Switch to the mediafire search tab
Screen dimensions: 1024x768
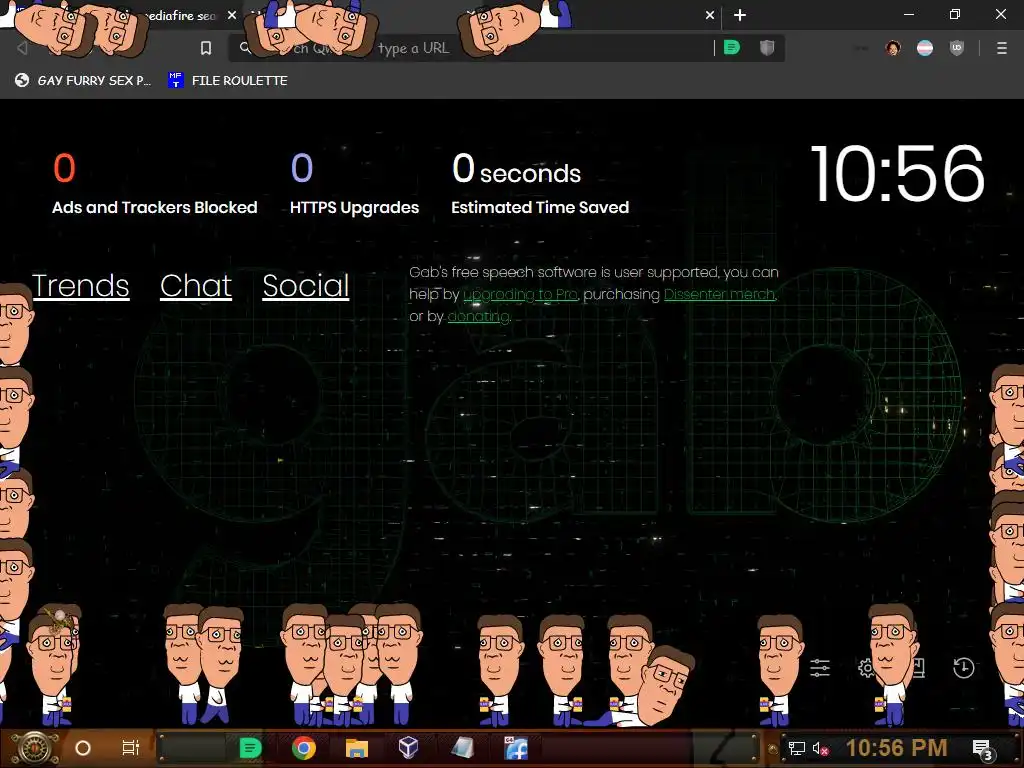180,16
